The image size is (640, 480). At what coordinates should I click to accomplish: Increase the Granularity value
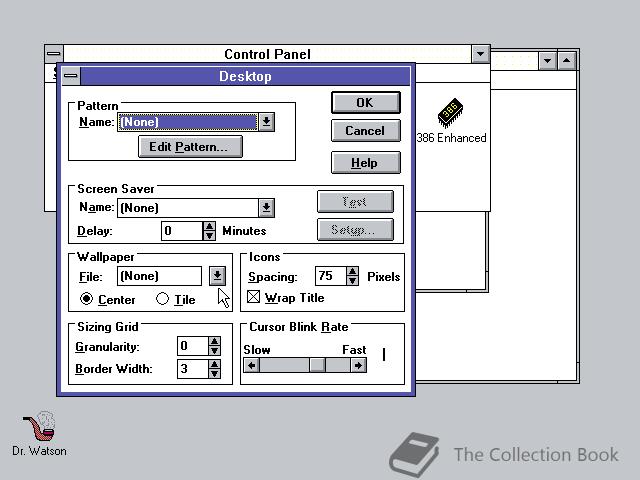tap(215, 342)
